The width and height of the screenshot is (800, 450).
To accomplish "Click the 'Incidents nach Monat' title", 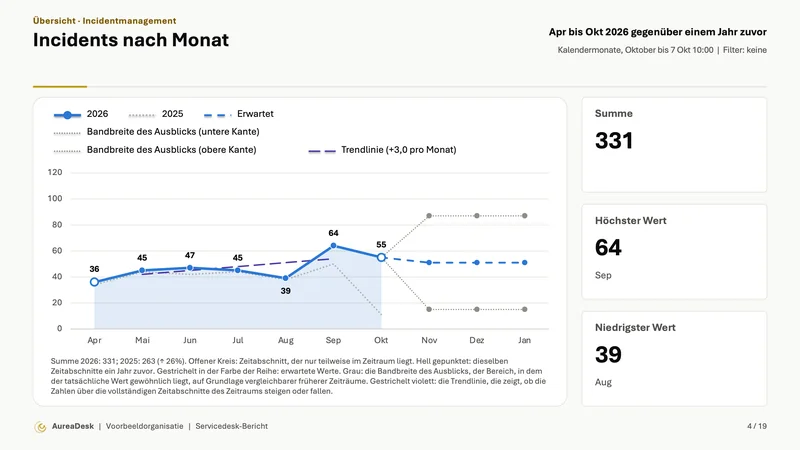I will (x=131, y=40).
